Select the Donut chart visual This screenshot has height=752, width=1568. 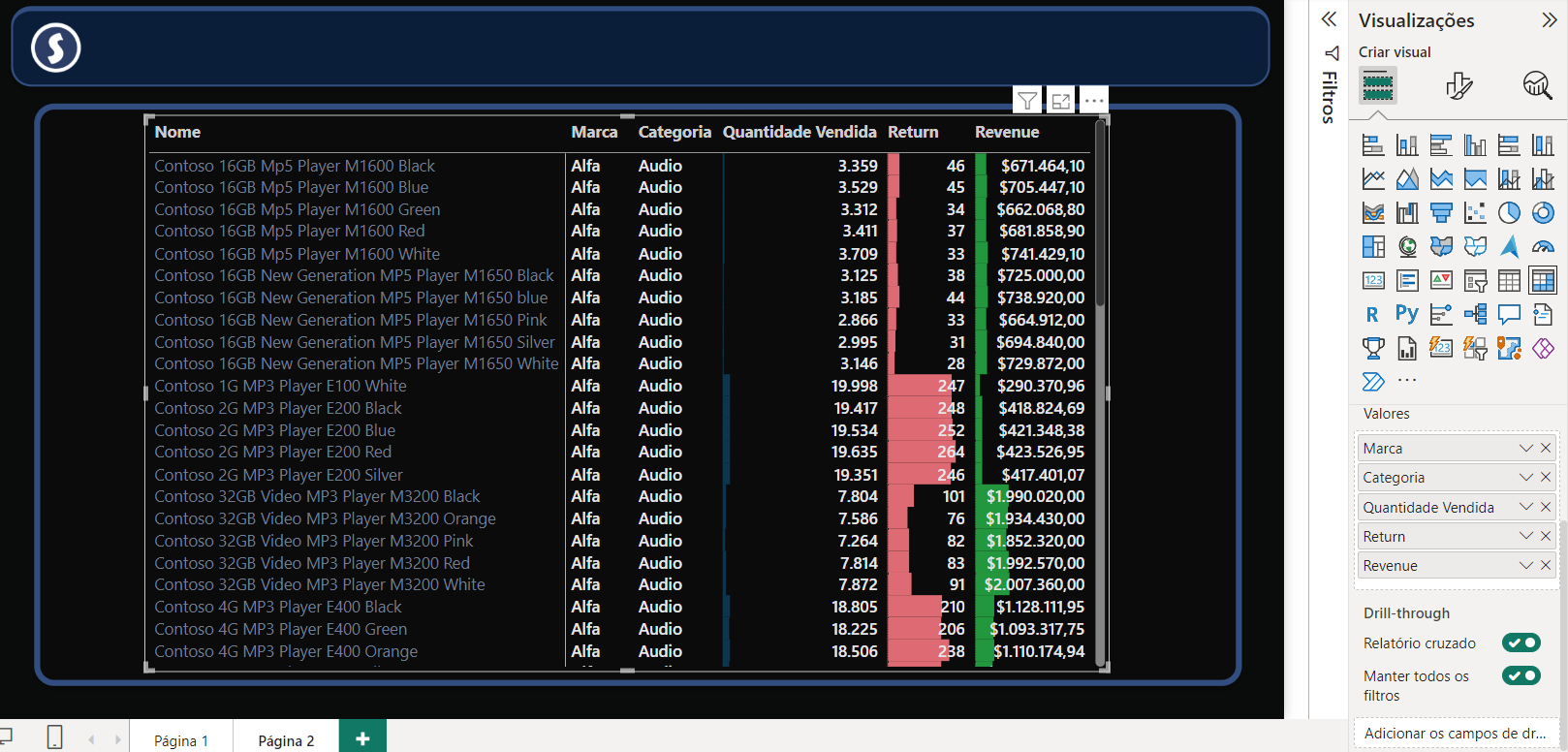pos(1543,213)
